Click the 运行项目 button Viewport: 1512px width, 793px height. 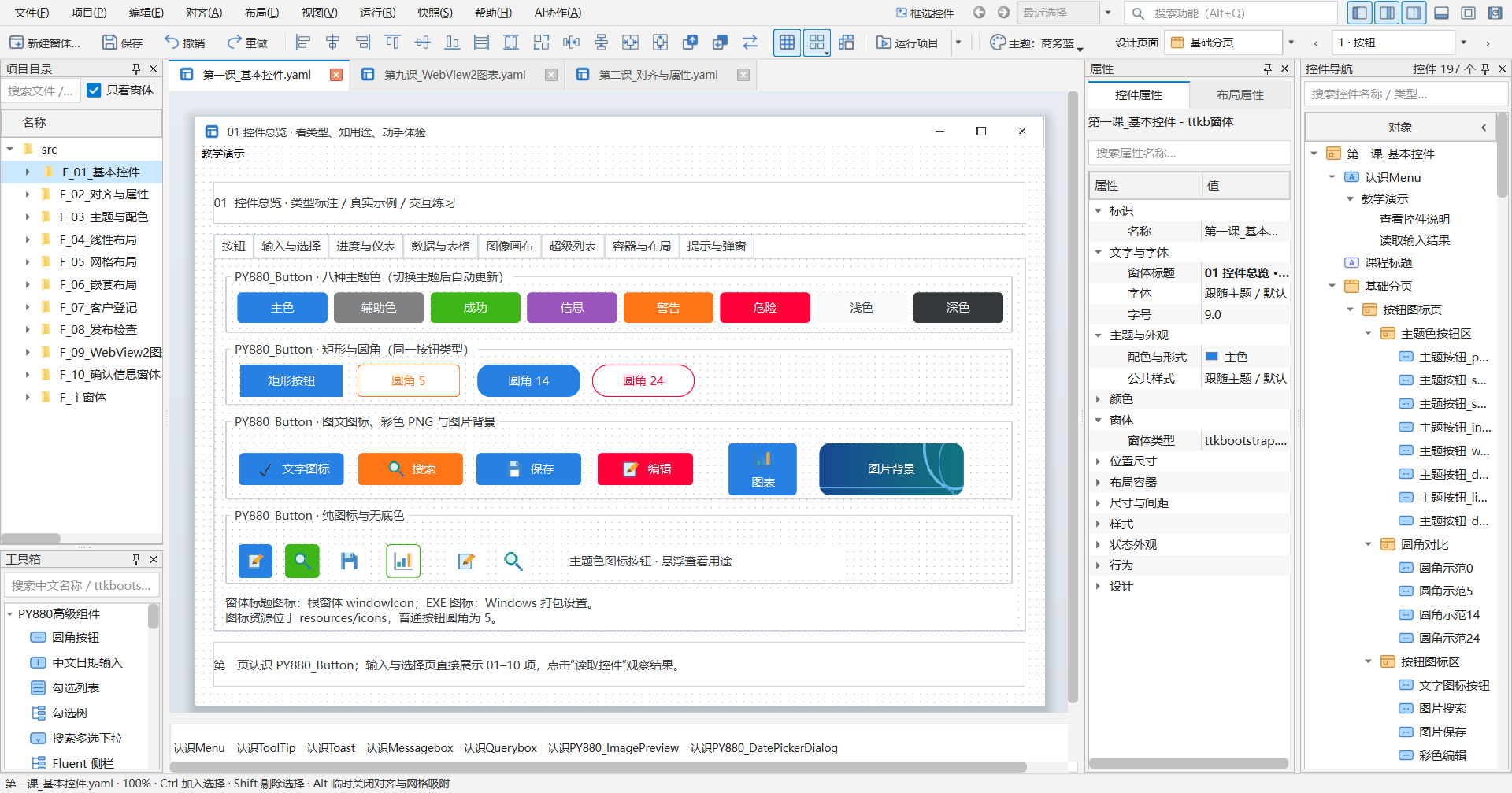coord(907,43)
